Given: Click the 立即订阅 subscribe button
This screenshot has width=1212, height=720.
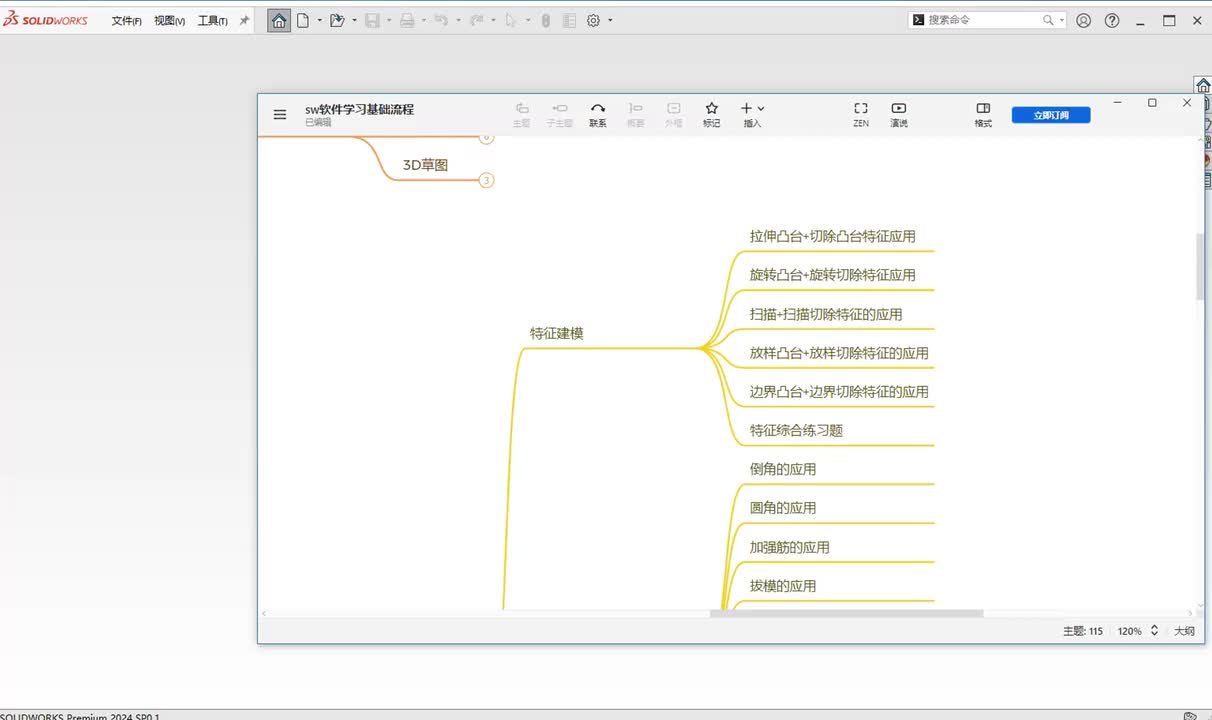Looking at the screenshot, I should [x=1051, y=115].
